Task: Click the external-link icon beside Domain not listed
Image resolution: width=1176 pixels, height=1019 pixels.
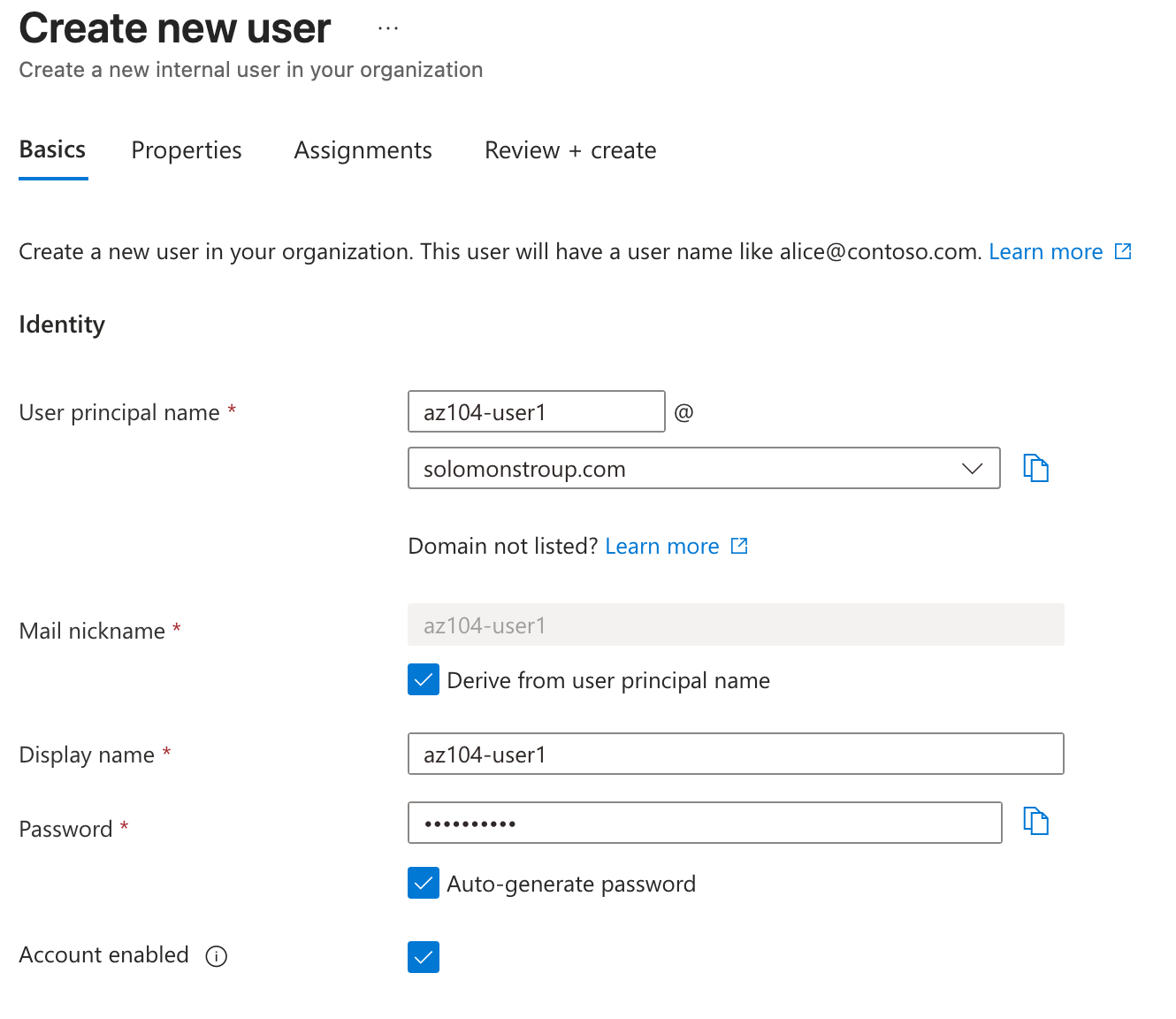Action: pos(739,546)
